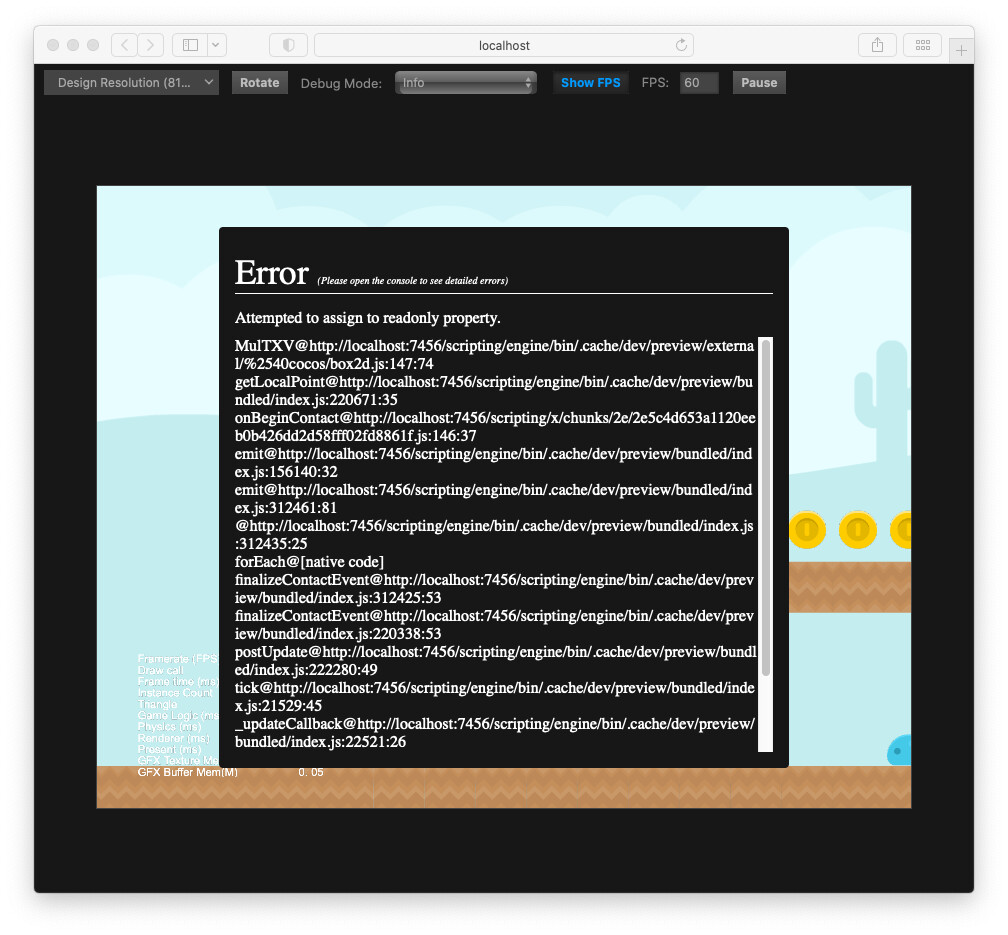Reload the localhost page
This screenshot has height=935, width=1008.
tap(681, 45)
